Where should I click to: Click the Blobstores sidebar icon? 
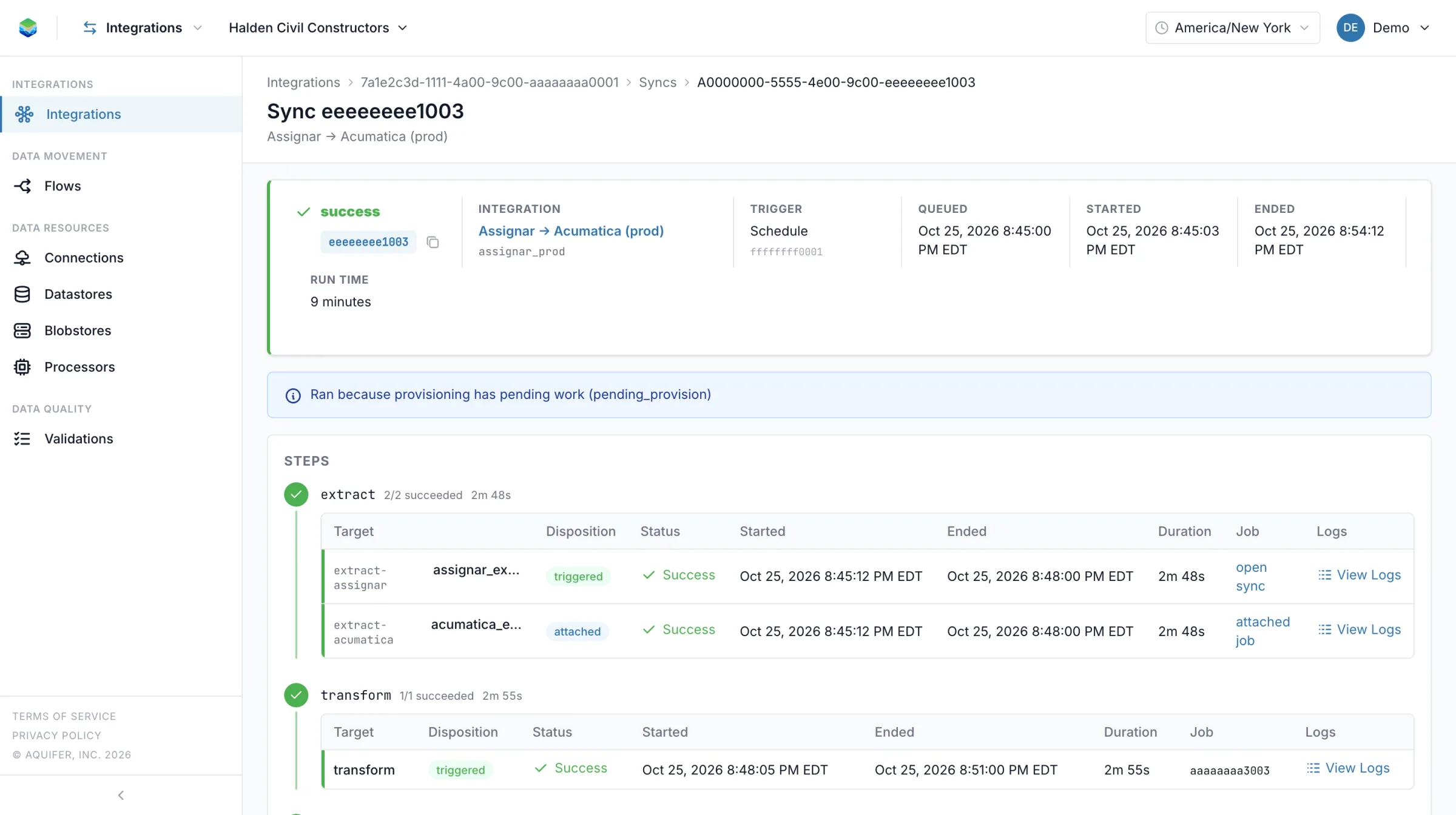[x=22, y=330]
